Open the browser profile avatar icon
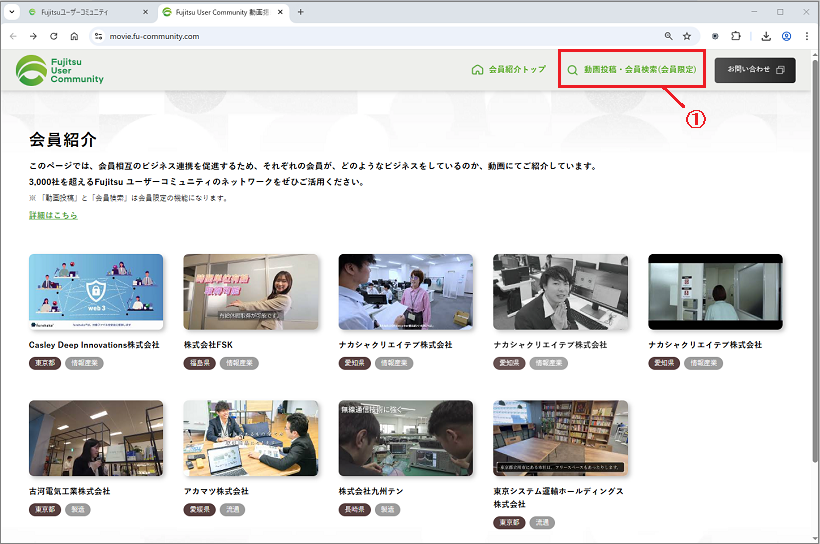The image size is (820, 544). pos(786,36)
